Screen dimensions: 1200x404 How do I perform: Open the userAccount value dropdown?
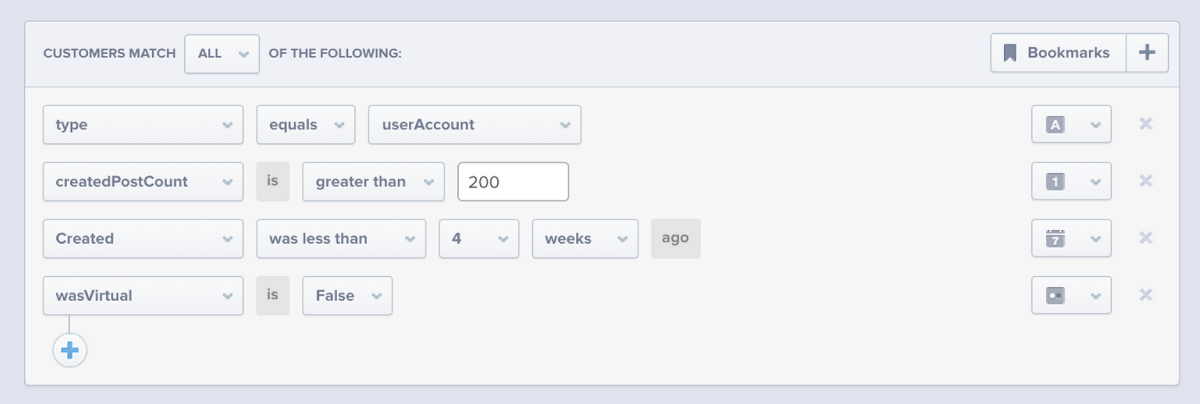(x=475, y=125)
